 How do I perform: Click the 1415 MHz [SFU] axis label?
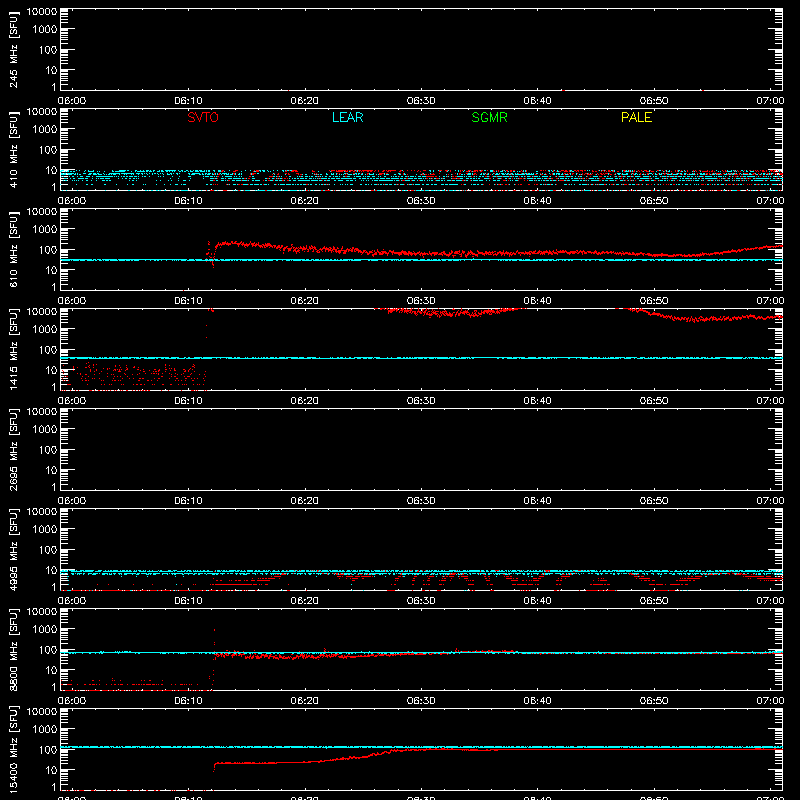click(x=14, y=349)
